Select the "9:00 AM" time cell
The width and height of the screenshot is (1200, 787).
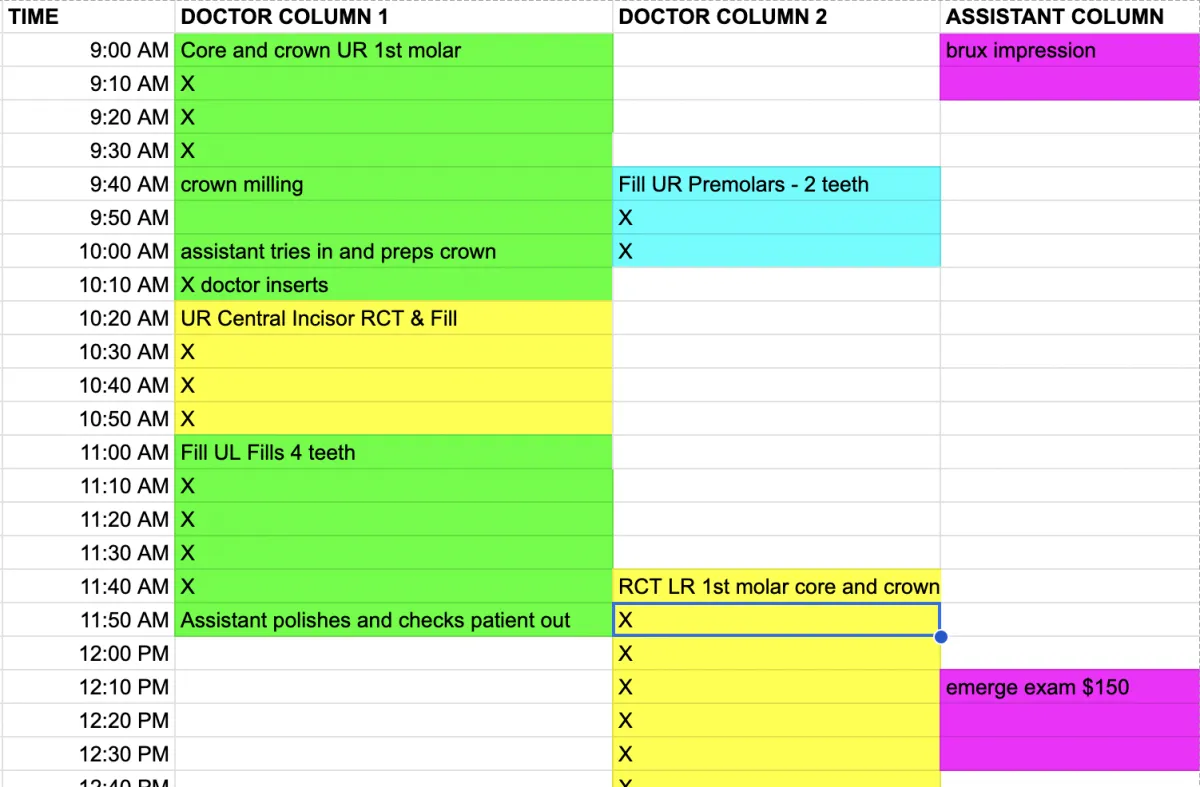pos(88,50)
